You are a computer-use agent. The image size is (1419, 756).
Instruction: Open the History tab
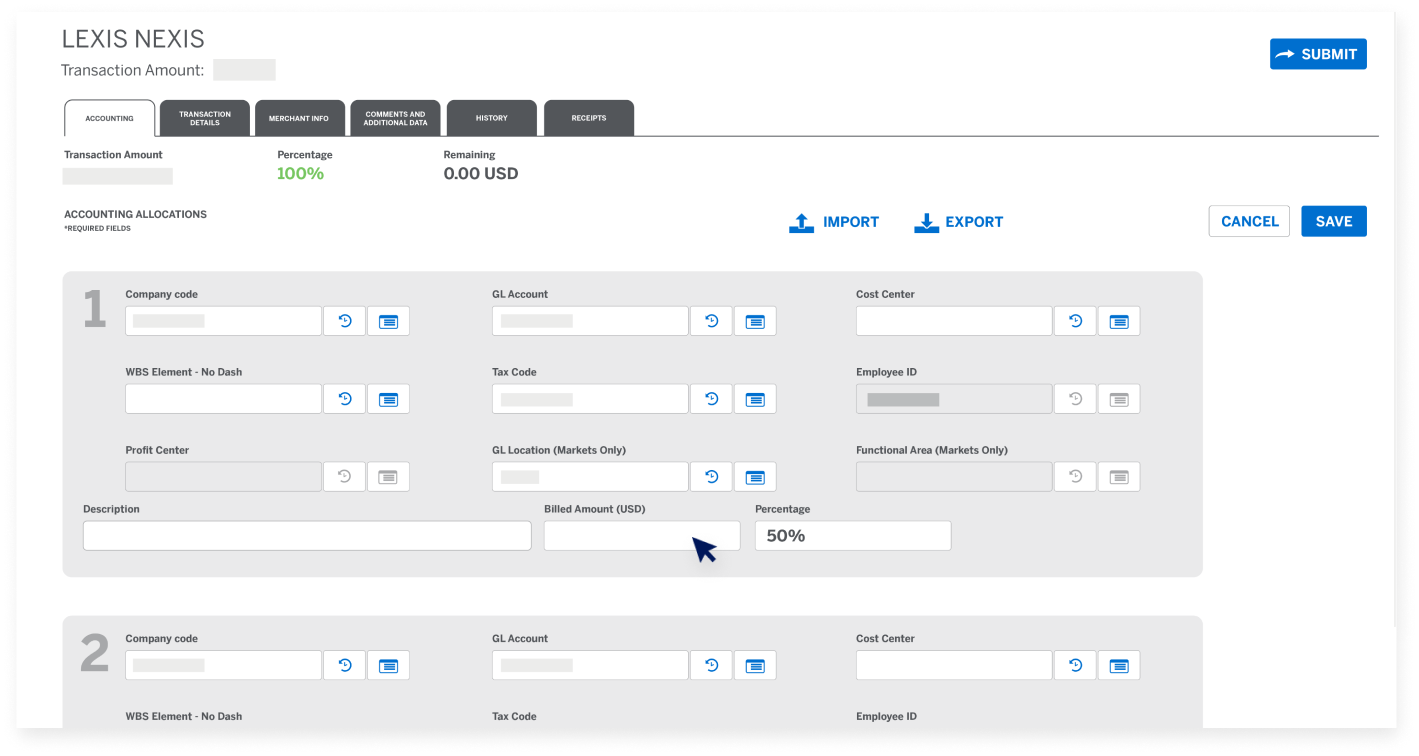tap(491, 118)
